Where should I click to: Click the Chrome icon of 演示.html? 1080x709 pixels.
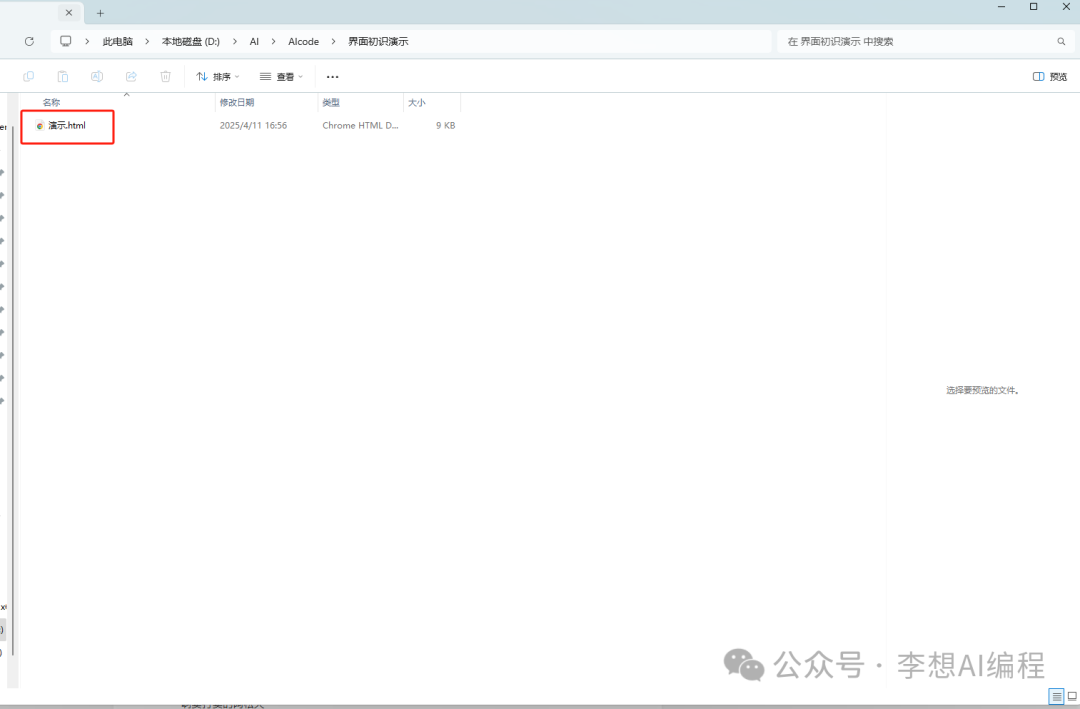[x=40, y=125]
